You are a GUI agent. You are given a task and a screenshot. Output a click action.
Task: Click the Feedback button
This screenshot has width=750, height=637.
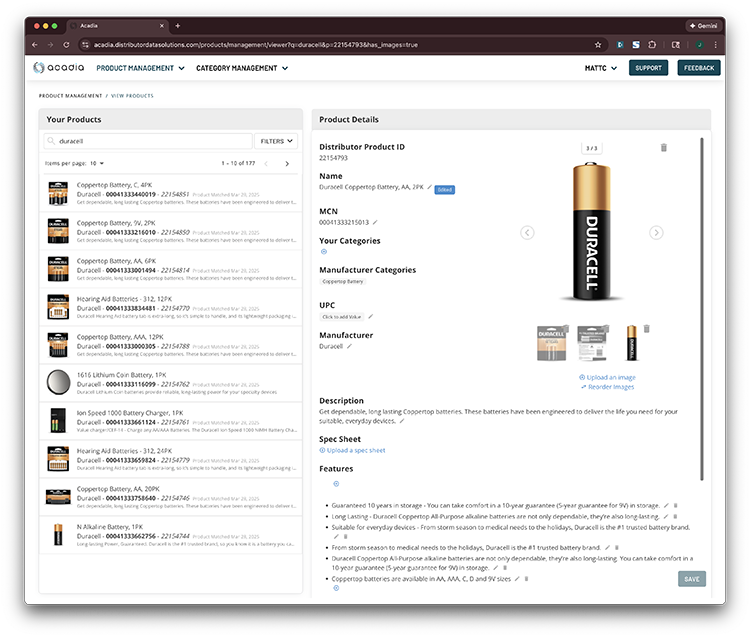tap(698, 68)
